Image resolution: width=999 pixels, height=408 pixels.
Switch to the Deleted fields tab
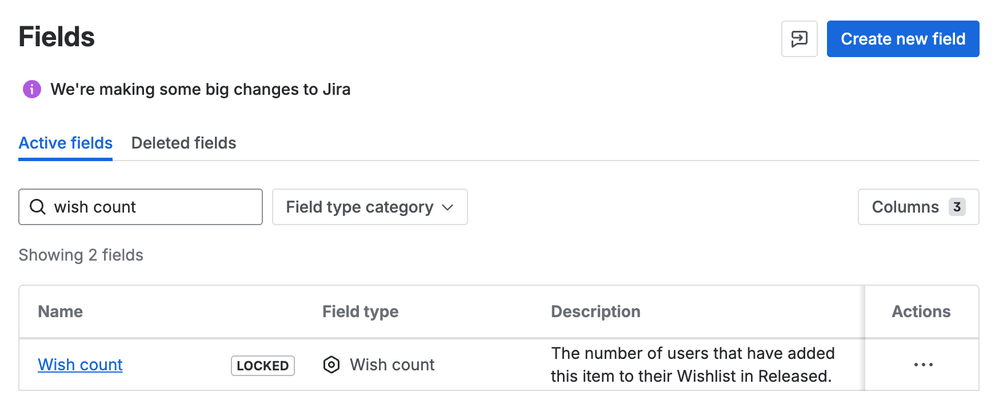tap(184, 143)
